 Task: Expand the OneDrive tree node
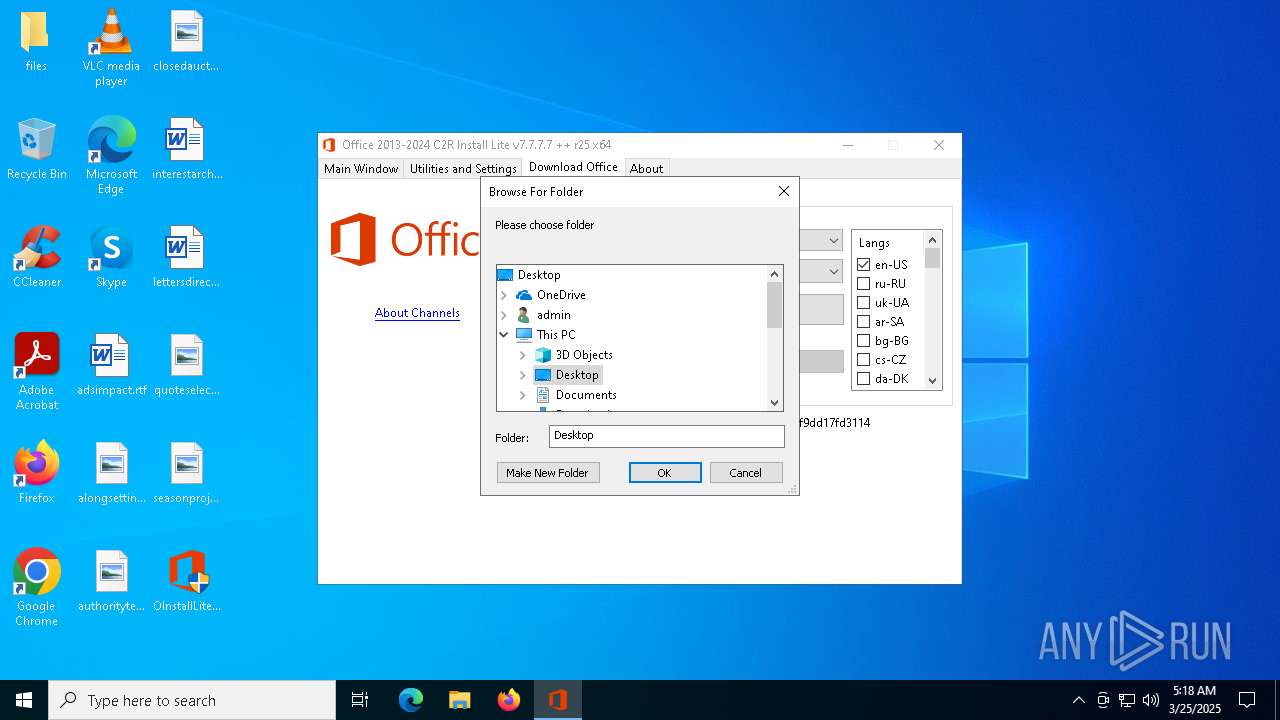click(504, 295)
